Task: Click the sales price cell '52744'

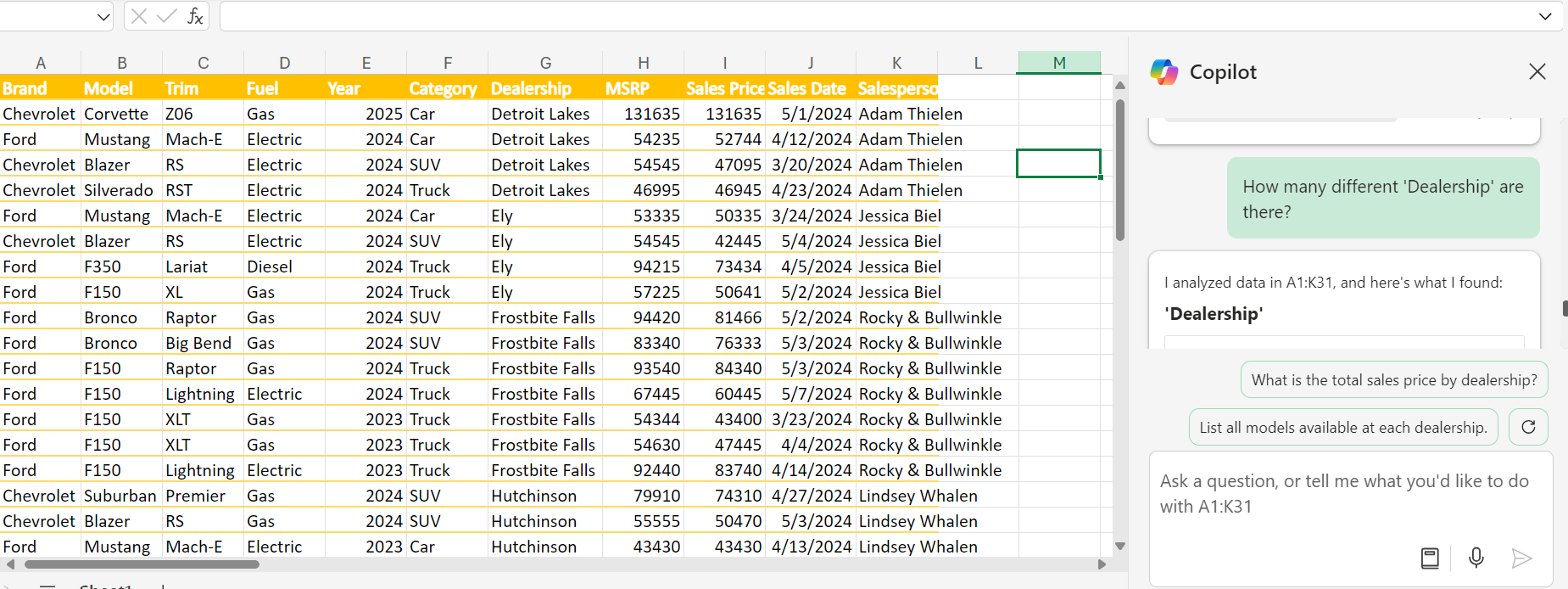Action: 725,139
